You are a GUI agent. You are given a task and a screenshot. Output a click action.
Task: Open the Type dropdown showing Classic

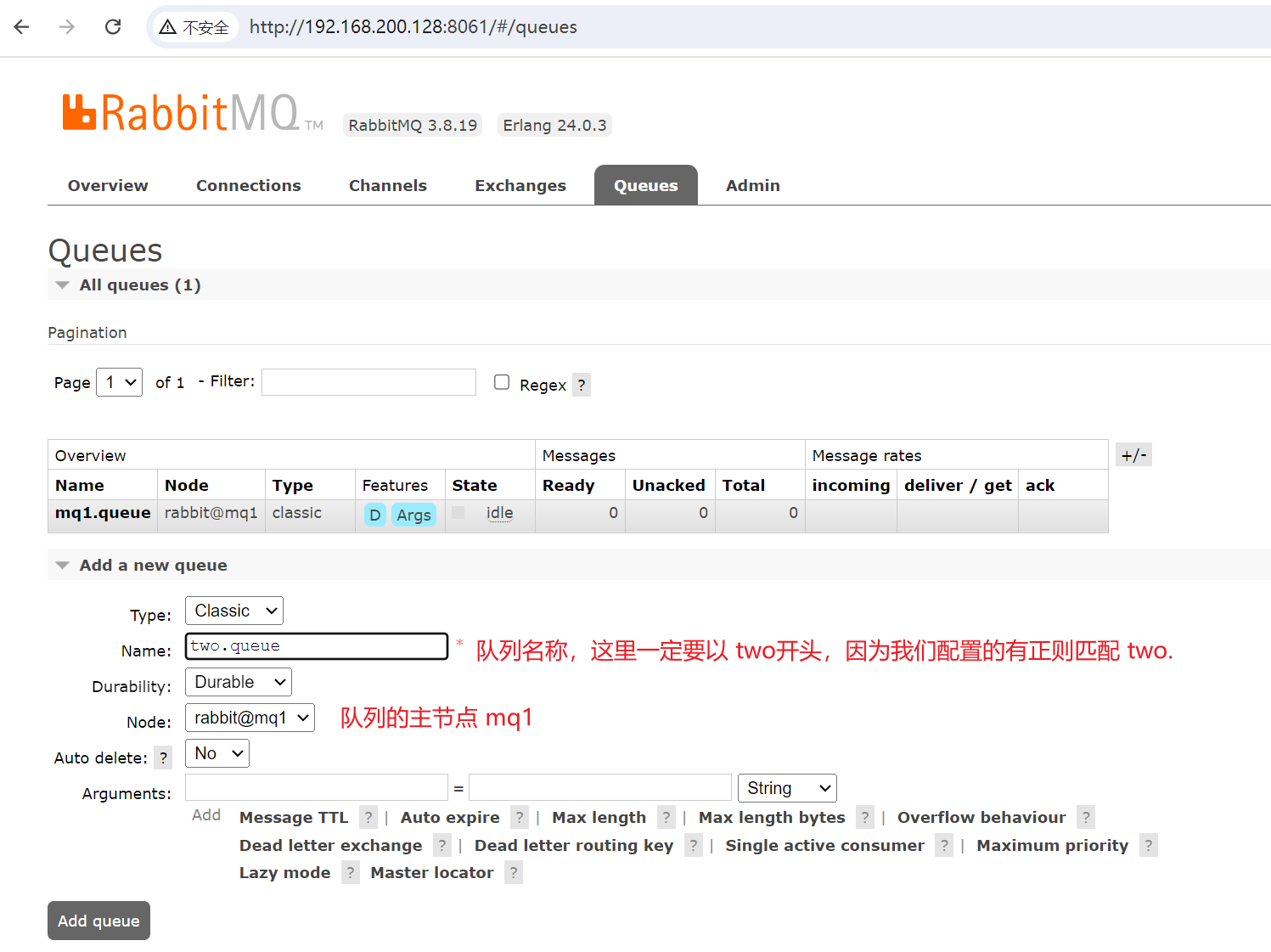(x=233, y=611)
